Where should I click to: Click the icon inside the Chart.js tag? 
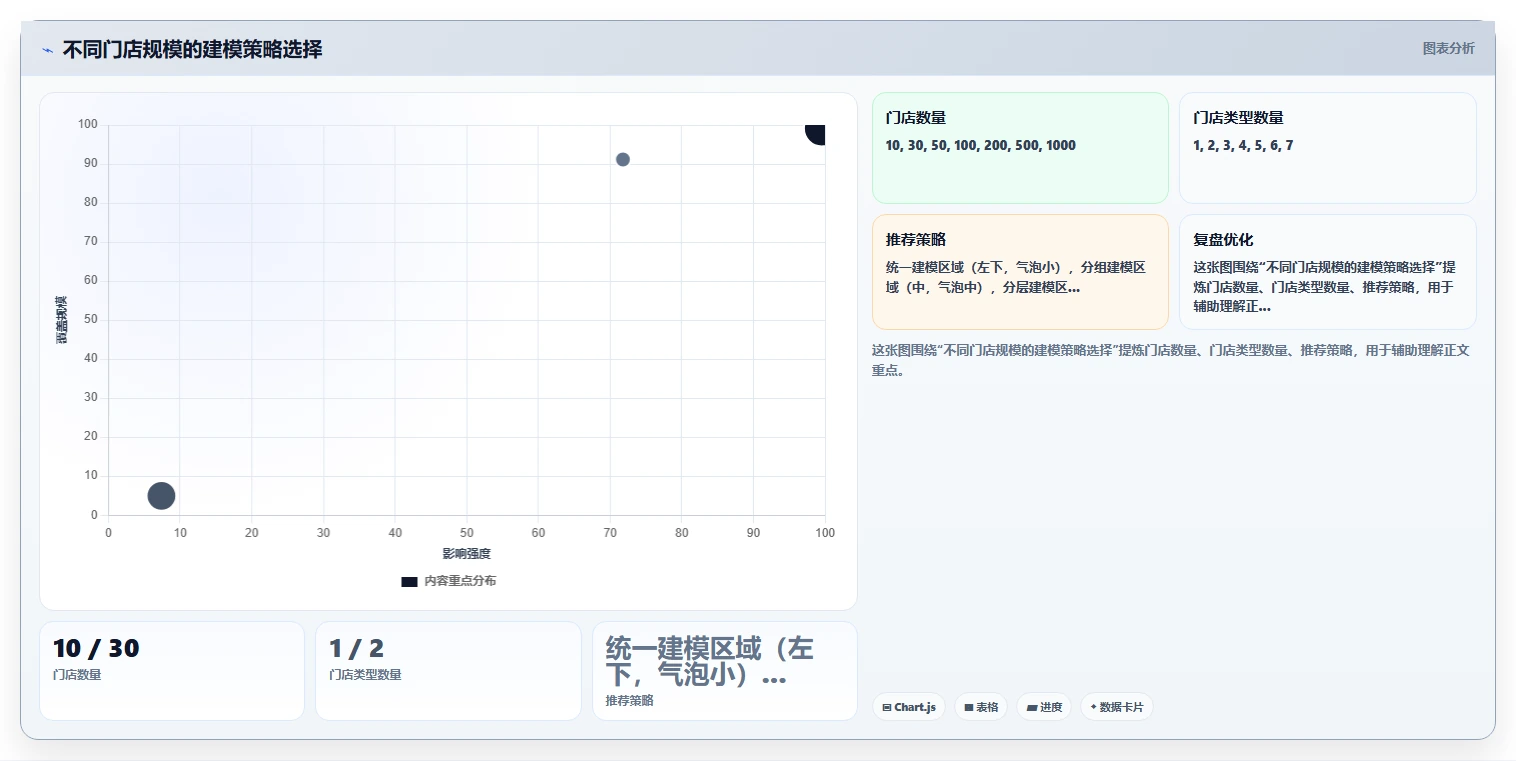[887, 707]
